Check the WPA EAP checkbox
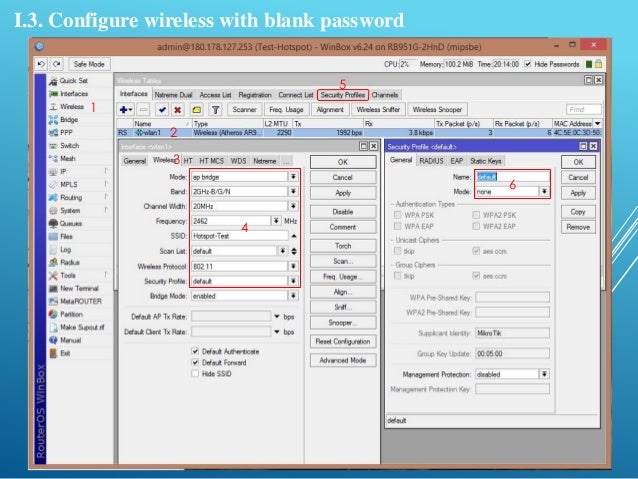The width and height of the screenshot is (638, 479). click(x=398, y=226)
